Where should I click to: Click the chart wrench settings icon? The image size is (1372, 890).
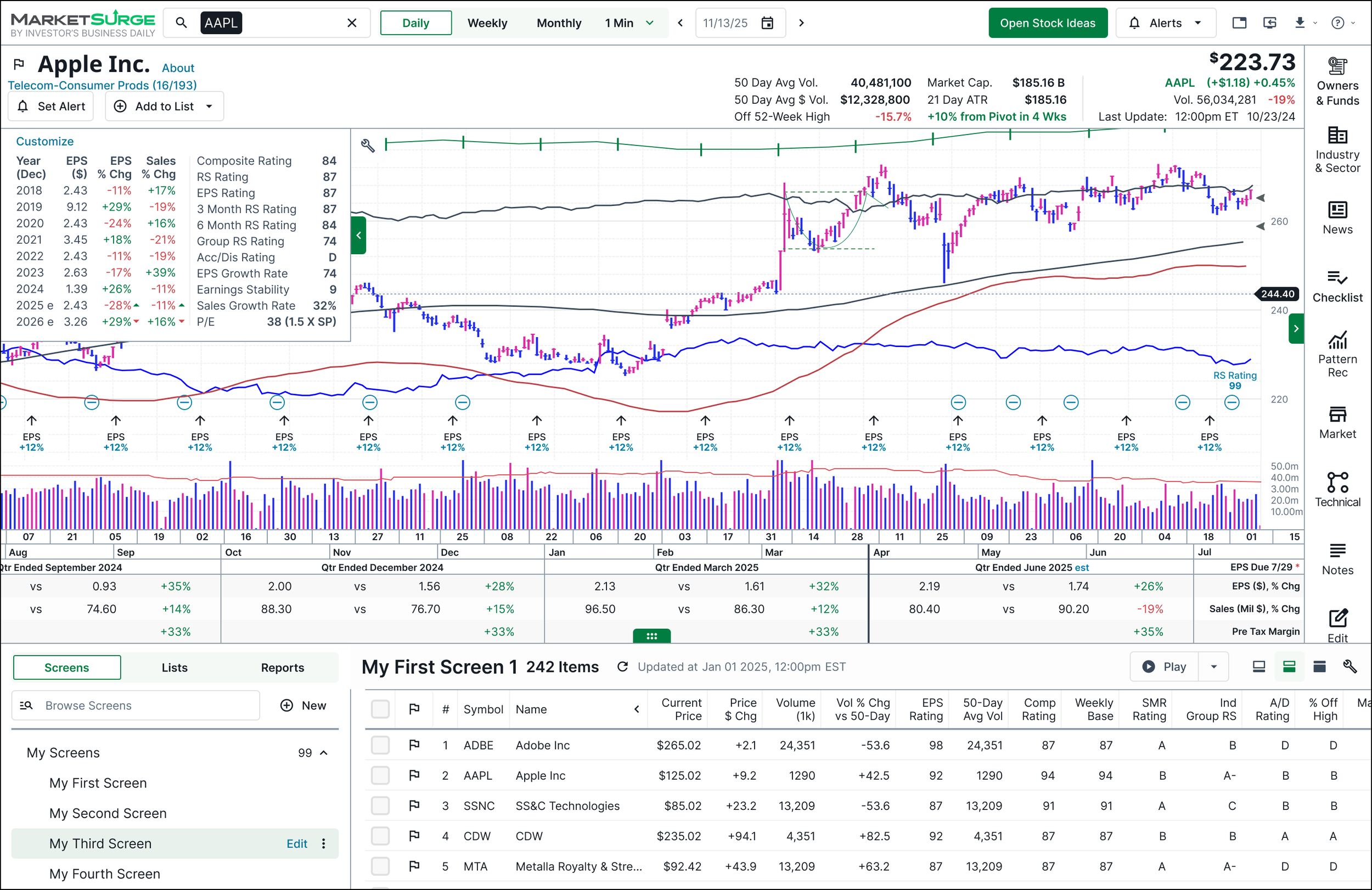[x=368, y=145]
